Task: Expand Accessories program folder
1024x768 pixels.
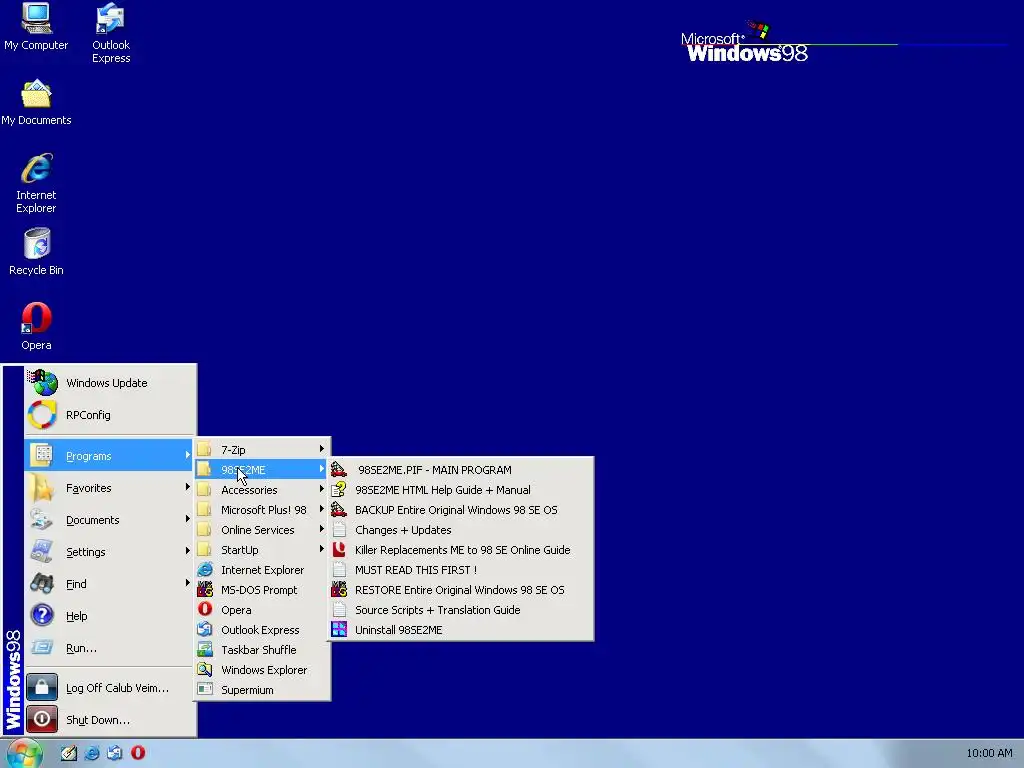Action: point(262,490)
